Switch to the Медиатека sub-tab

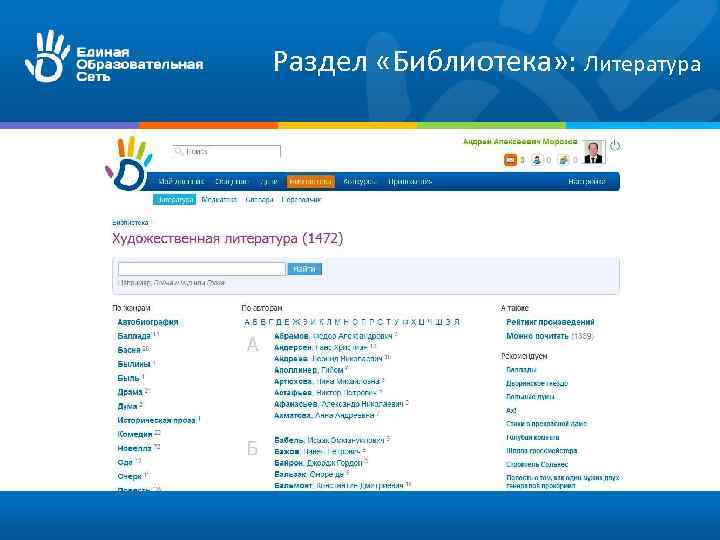click(219, 200)
